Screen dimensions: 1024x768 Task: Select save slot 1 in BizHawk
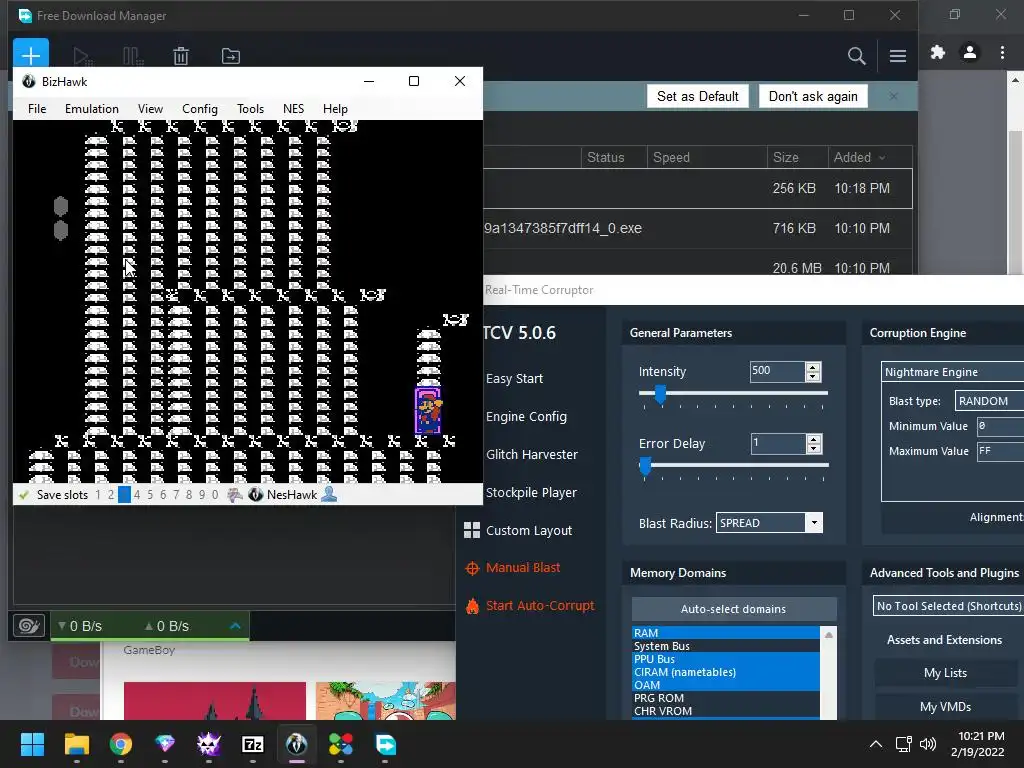(98, 495)
